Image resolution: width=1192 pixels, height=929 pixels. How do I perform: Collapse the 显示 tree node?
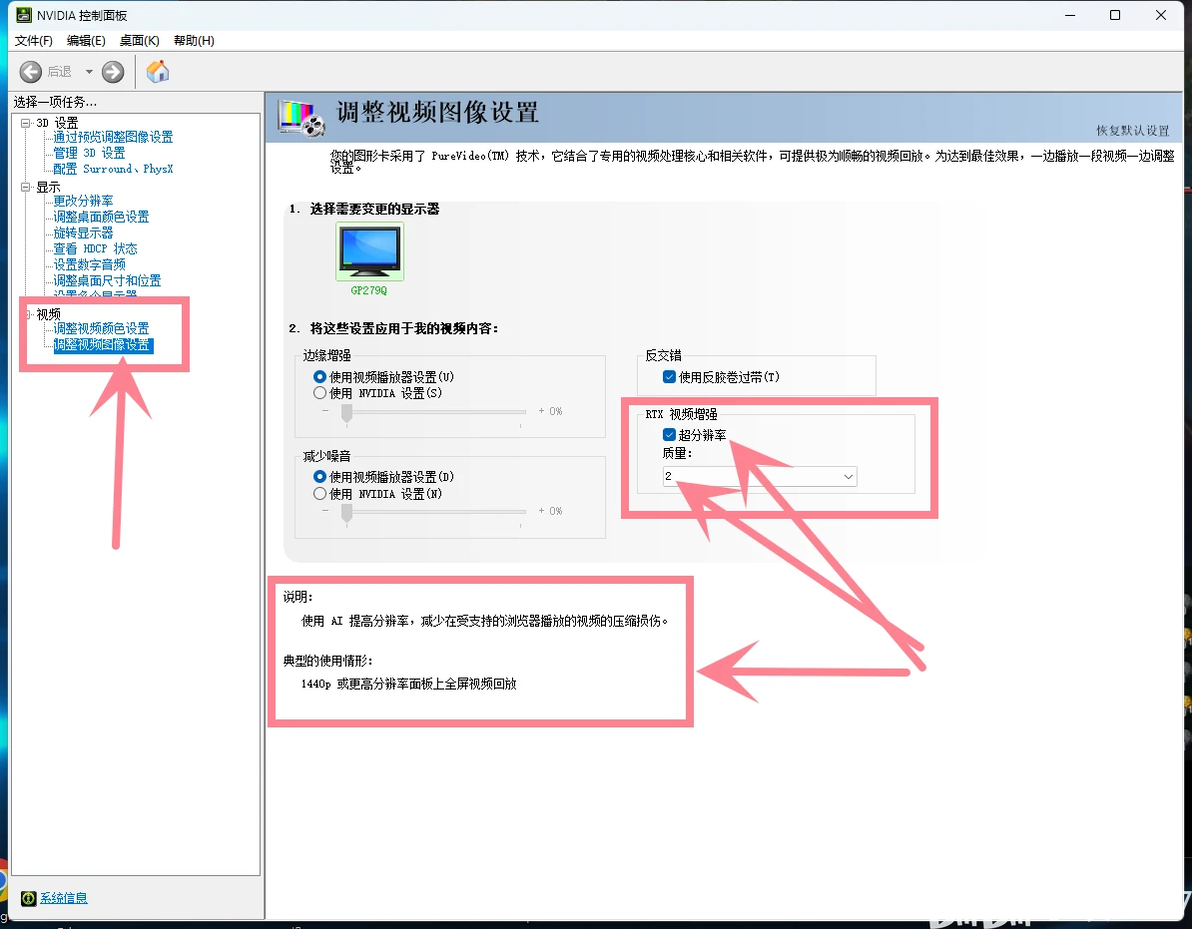26,187
